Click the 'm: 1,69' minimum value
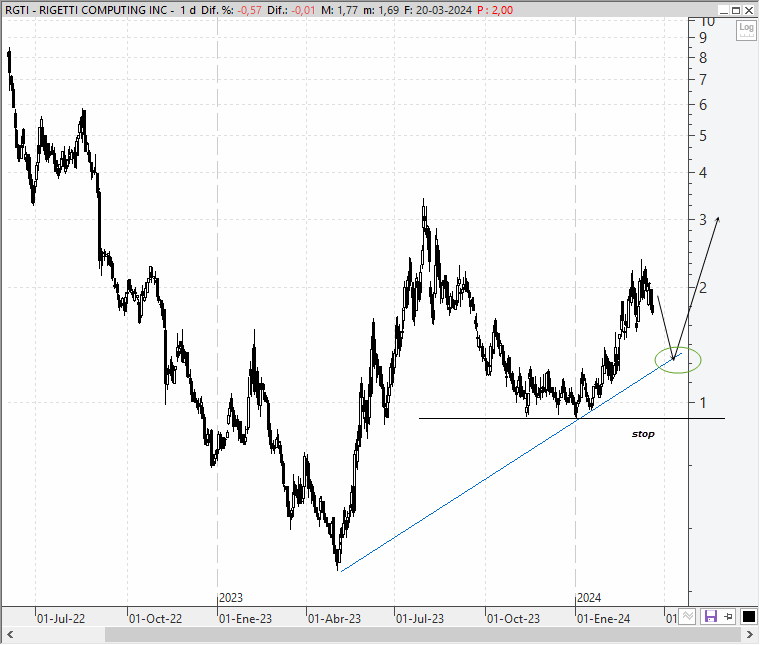 (x=381, y=10)
